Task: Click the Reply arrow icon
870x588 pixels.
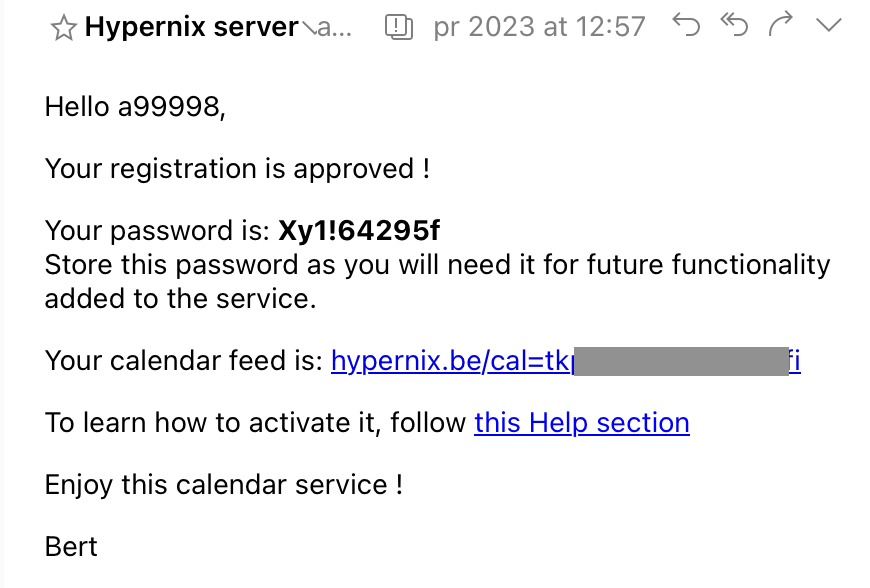Action: (x=686, y=25)
